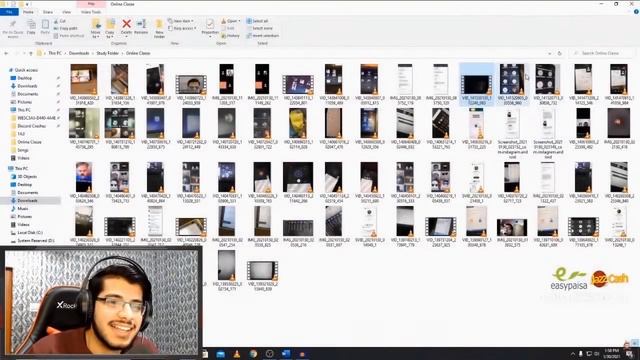Click Select all in the ribbon
This screenshot has width=640, height=360.
(257, 21)
